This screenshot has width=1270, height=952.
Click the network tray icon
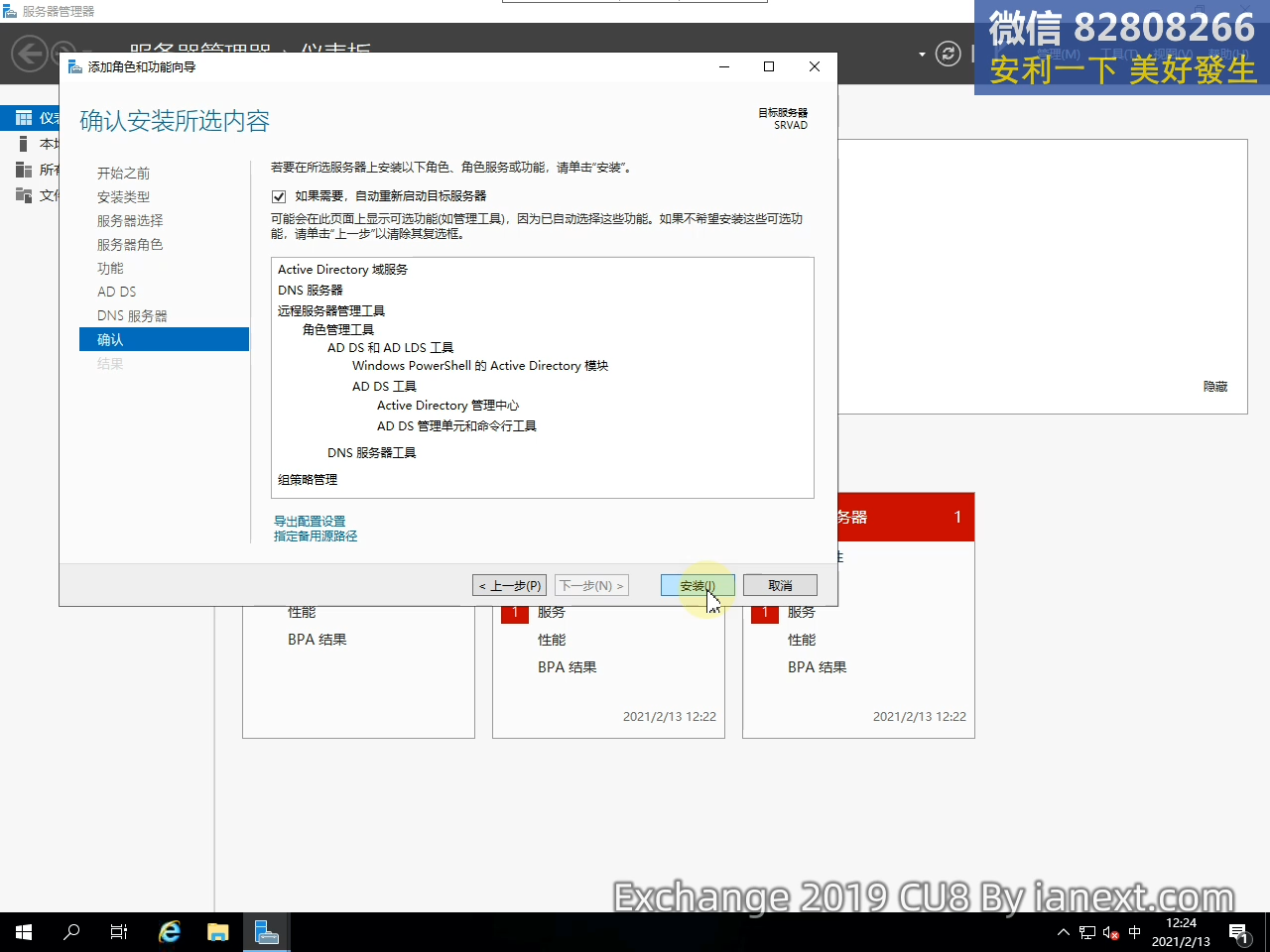coord(1087,932)
